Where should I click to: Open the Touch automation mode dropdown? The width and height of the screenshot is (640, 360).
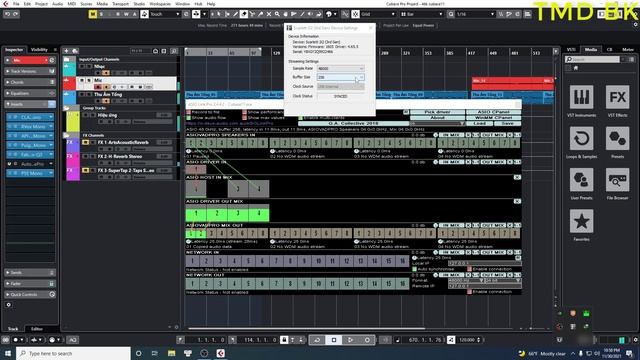pos(165,14)
